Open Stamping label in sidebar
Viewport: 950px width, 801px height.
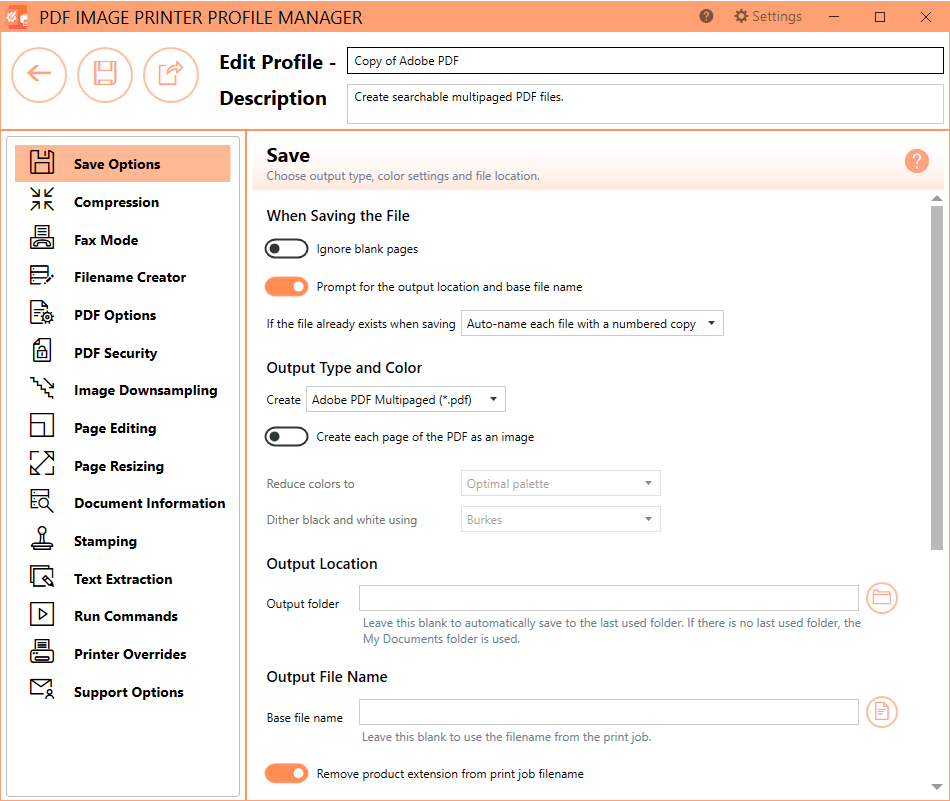[105, 541]
